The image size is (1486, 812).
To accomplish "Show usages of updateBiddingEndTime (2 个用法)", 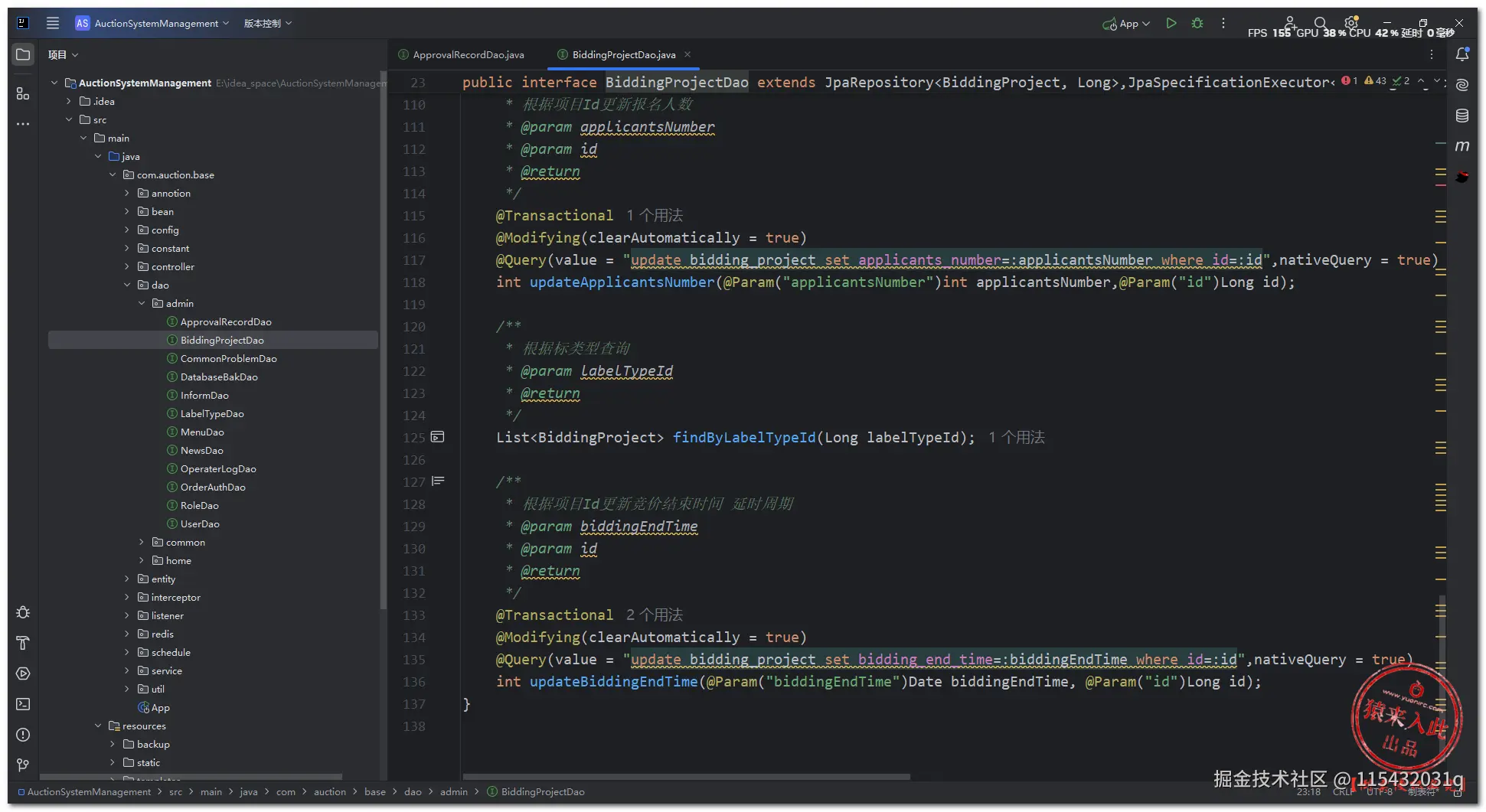I will pos(655,615).
